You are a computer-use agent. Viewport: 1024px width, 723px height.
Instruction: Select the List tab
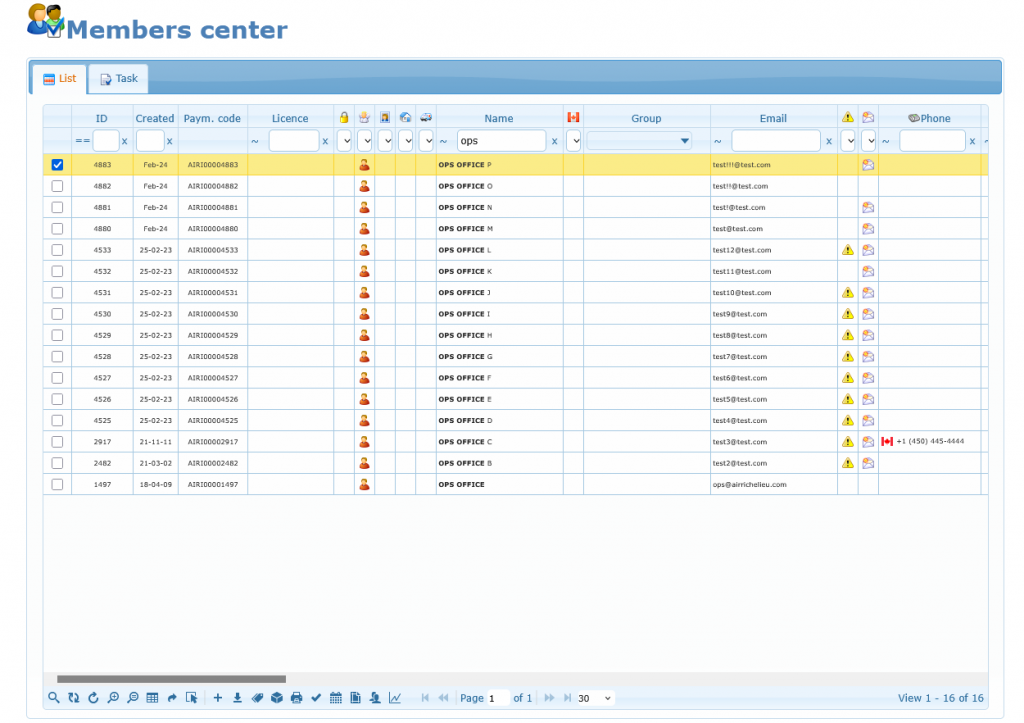click(x=59, y=79)
